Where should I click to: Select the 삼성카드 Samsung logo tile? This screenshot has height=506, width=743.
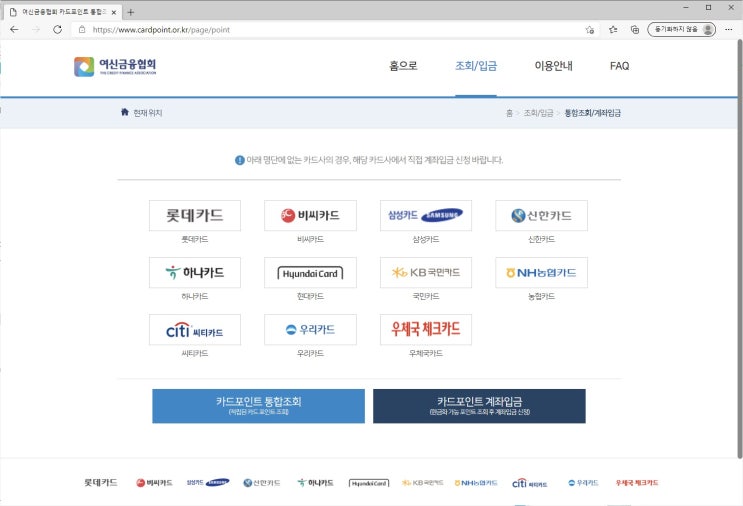426,216
